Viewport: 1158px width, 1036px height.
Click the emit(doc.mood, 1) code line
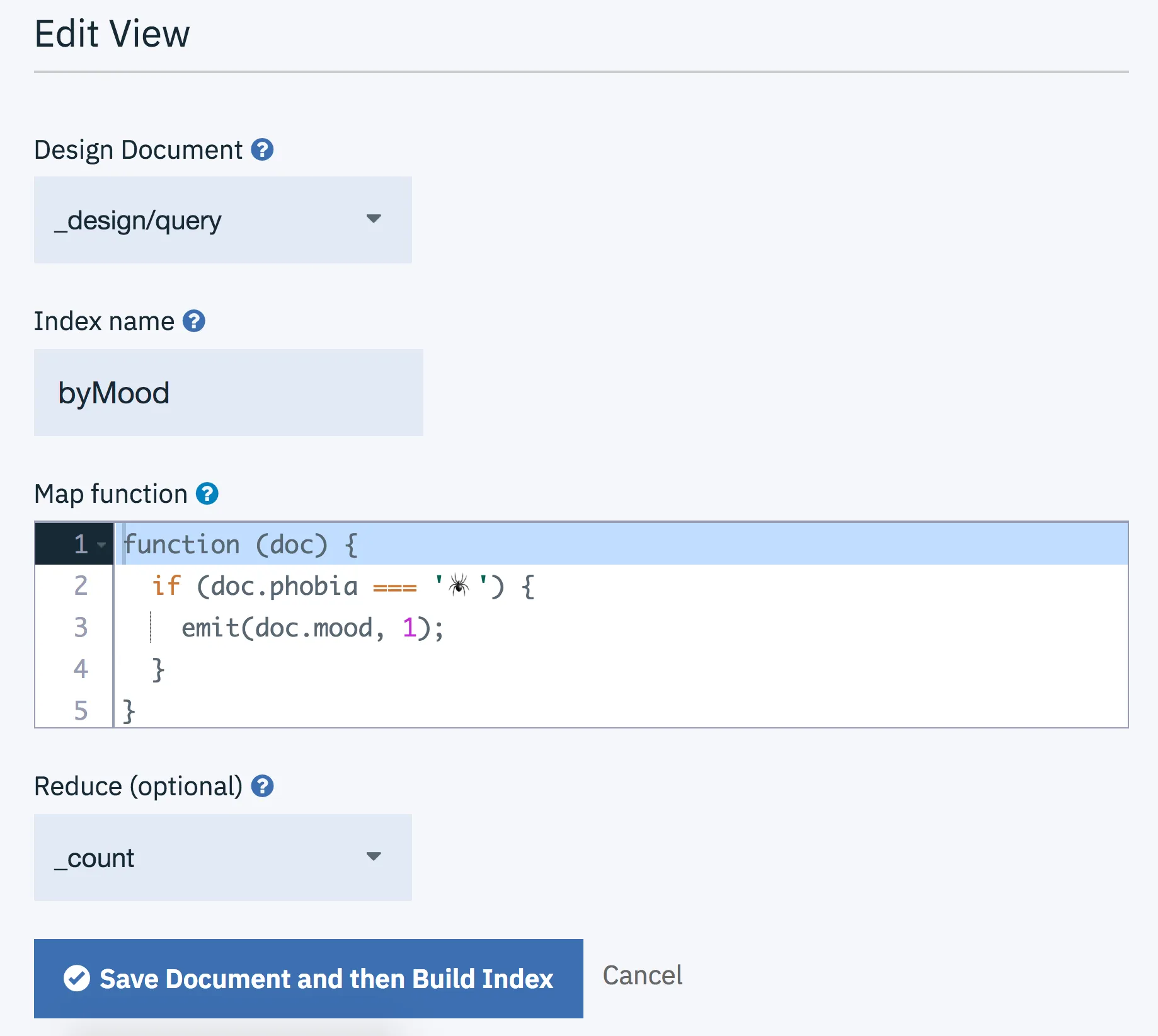pos(312,628)
